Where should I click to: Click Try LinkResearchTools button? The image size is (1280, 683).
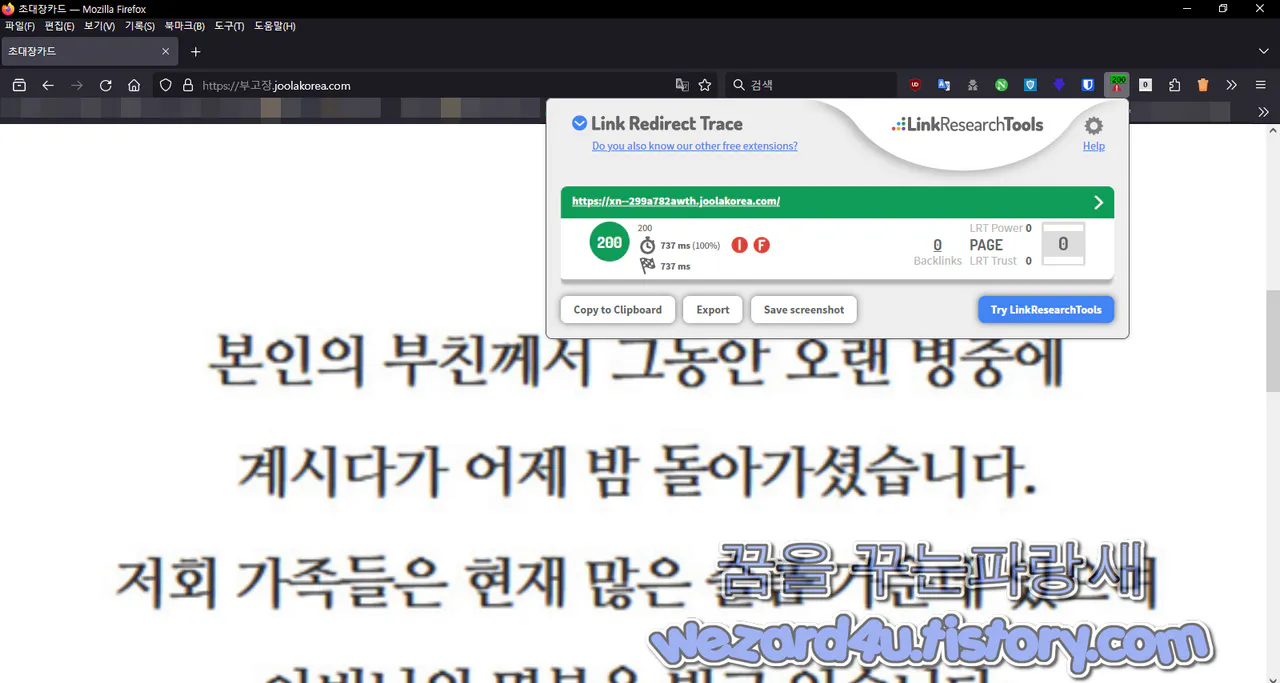tap(1046, 310)
